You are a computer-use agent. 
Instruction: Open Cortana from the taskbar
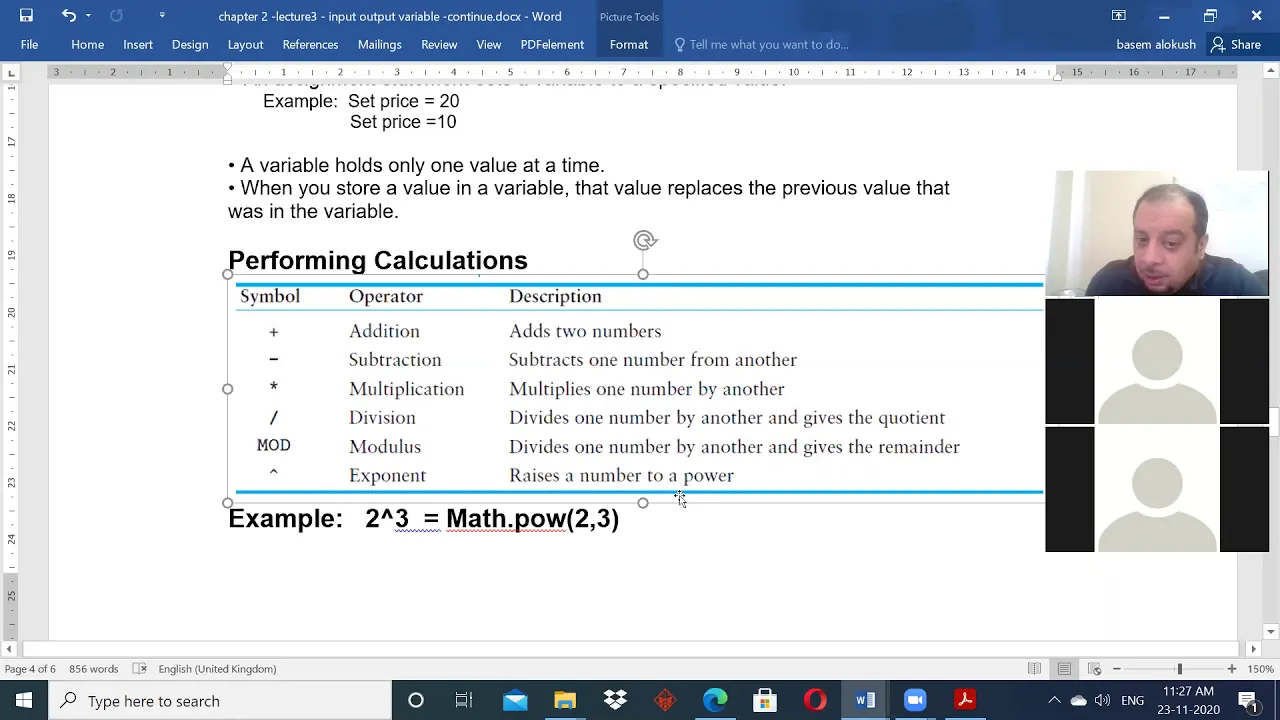click(415, 700)
